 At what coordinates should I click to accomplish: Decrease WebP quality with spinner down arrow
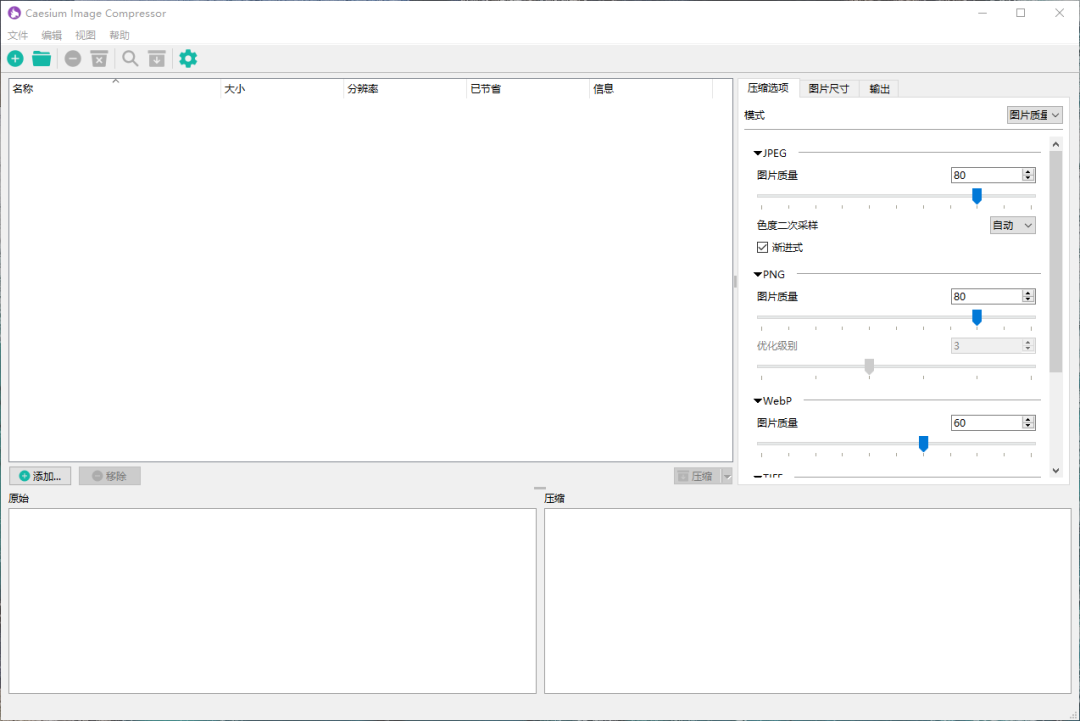tap(1028, 427)
